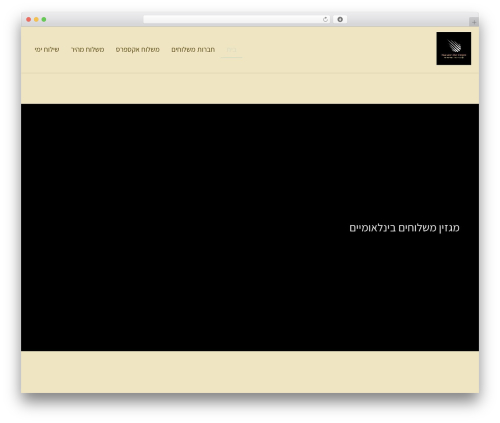Click the heading מגזין משלוחים בינלאומיים
The height and width of the screenshot is (423, 500).
tap(404, 228)
